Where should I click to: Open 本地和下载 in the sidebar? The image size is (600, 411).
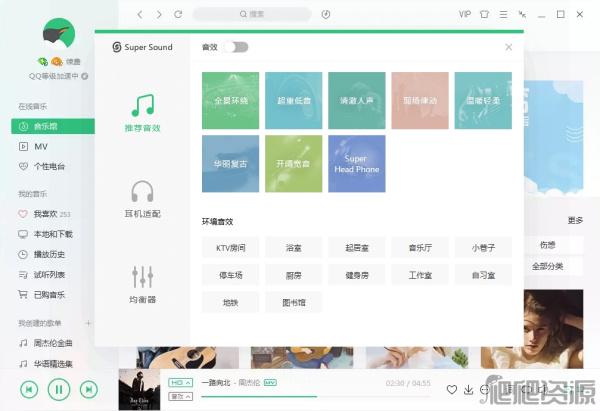(46, 234)
